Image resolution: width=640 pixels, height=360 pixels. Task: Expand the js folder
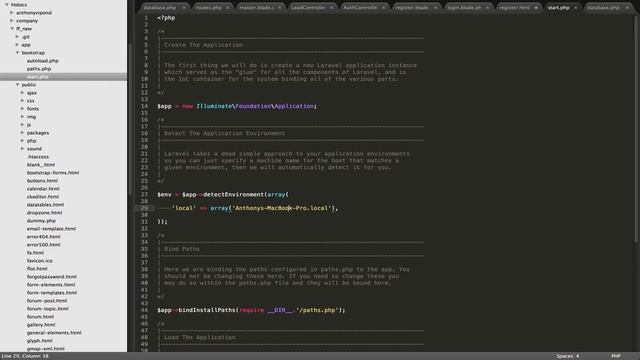click(22, 124)
